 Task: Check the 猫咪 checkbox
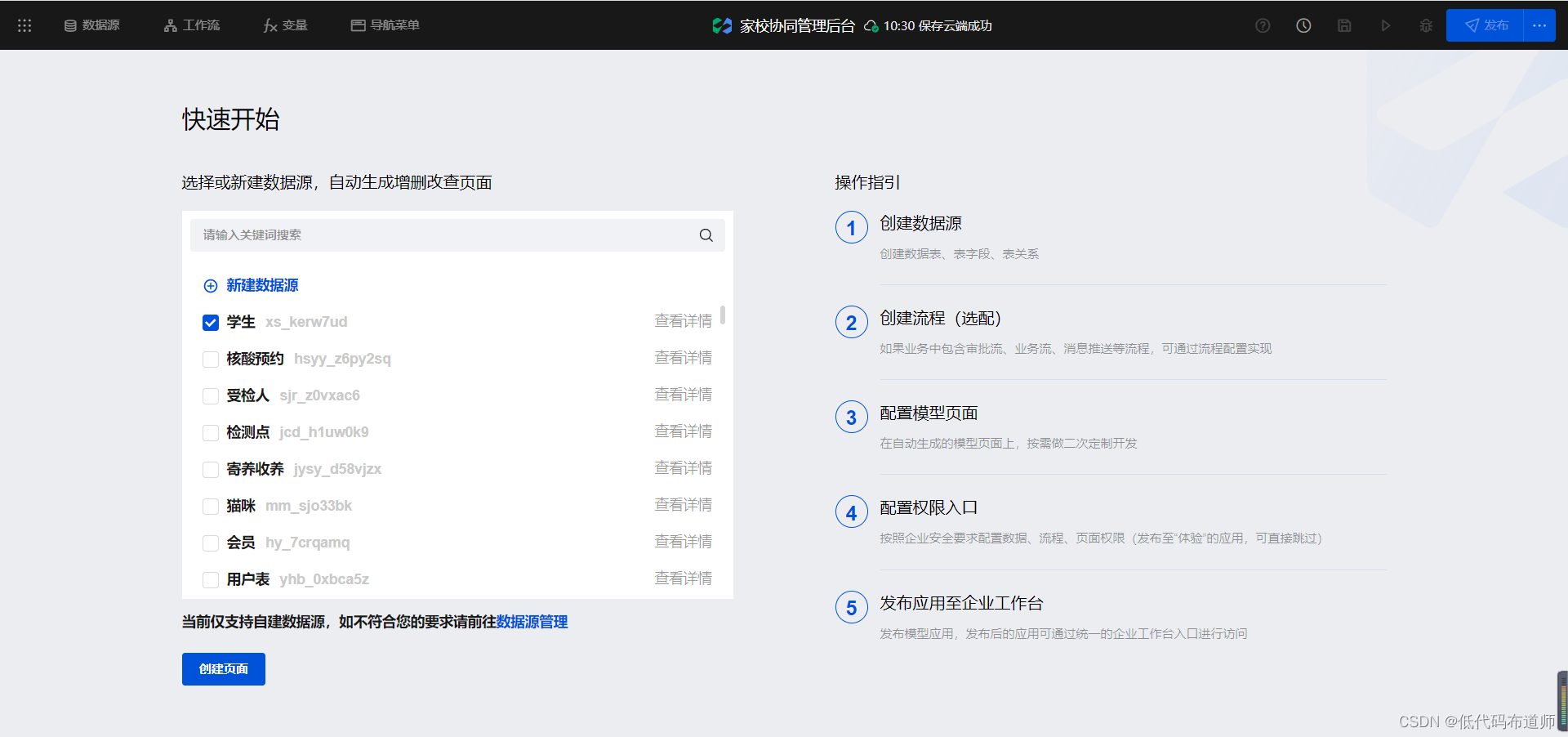click(x=211, y=507)
